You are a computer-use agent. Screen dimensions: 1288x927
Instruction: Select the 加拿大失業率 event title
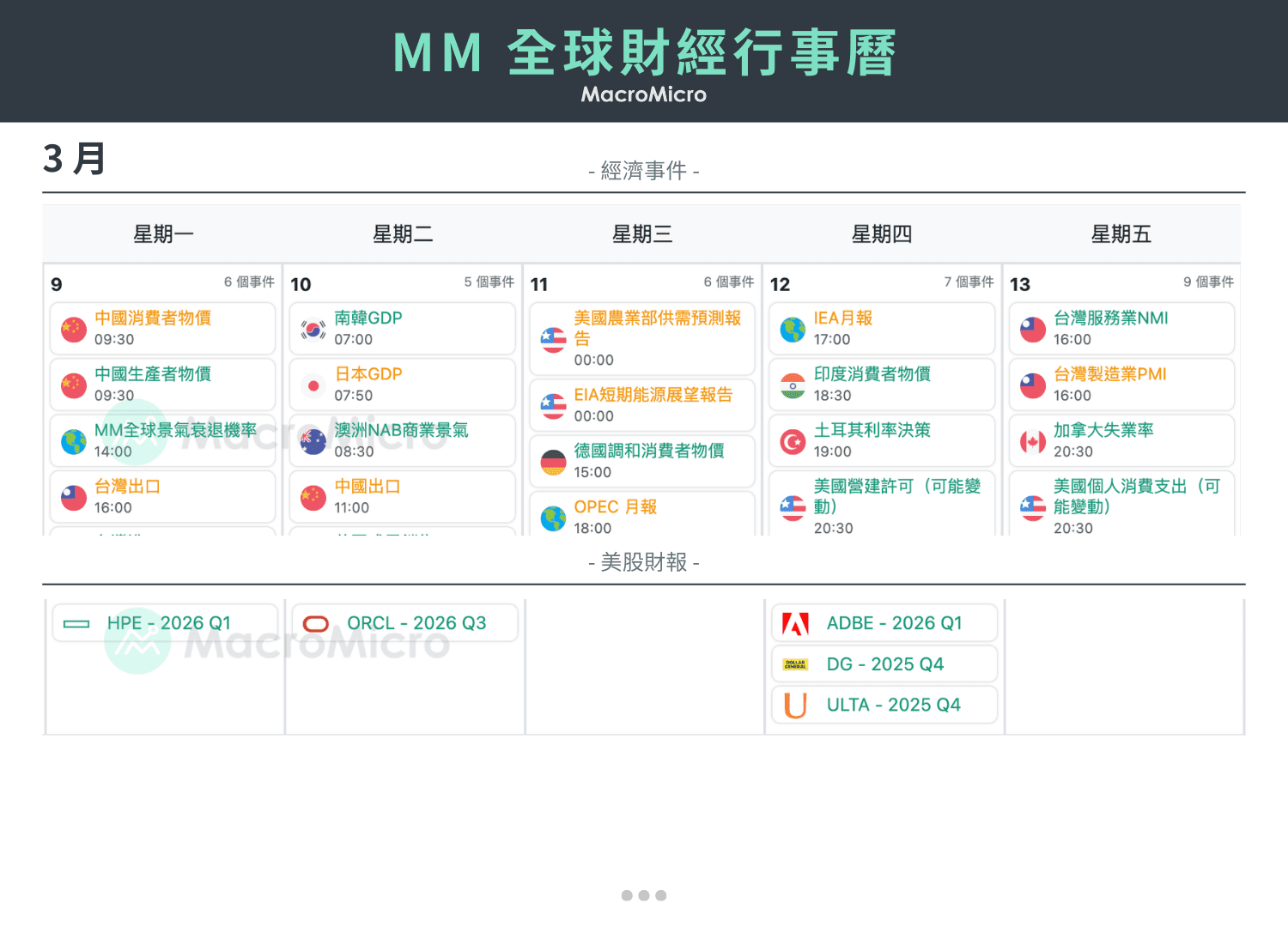coord(1103,430)
